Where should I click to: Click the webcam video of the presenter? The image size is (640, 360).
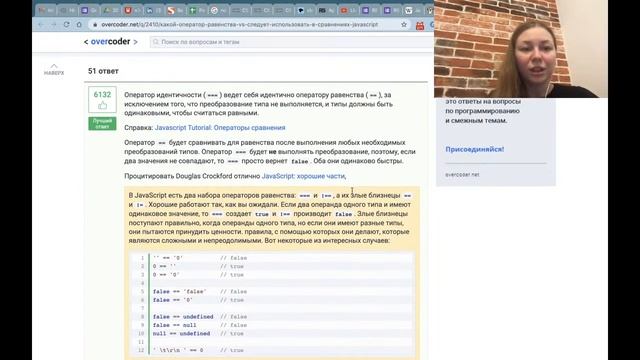pyautogui.click(x=521, y=49)
